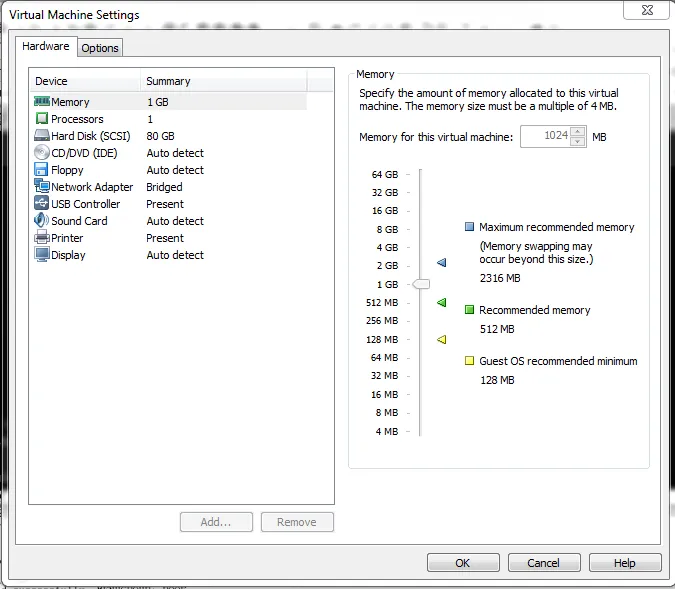
Task: Click the Device column header
Action: tap(85, 81)
